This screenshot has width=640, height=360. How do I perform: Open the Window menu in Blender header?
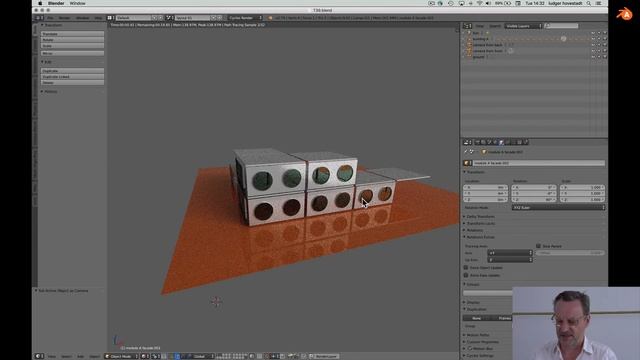82,18
